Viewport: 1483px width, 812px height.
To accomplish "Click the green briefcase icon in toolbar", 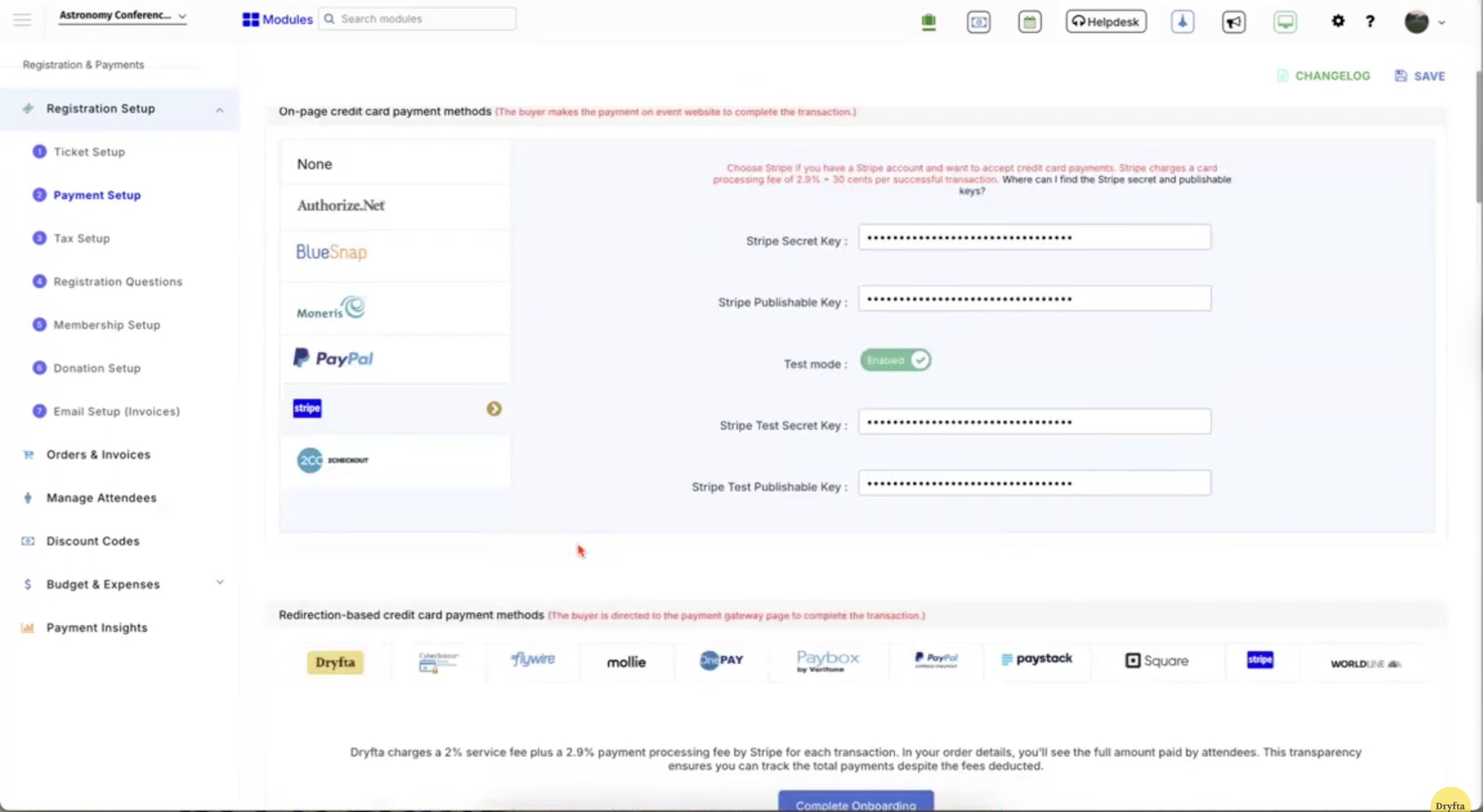I will click(x=928, y=21).
